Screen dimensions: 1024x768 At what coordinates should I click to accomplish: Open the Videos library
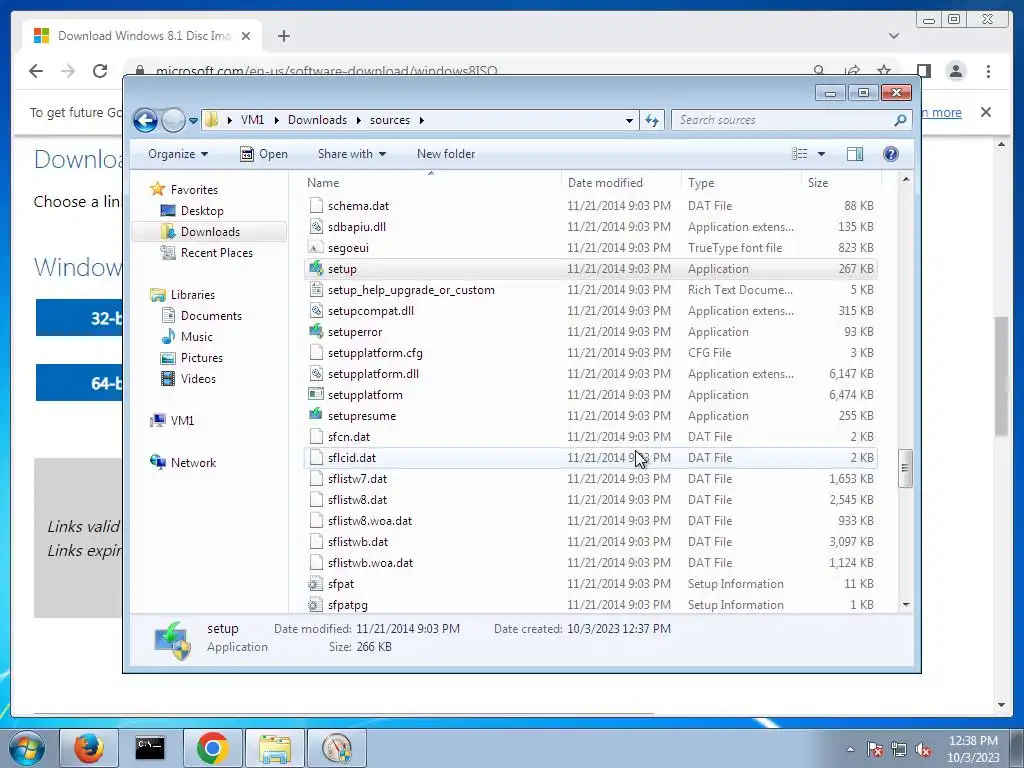(x=198, y=379)
